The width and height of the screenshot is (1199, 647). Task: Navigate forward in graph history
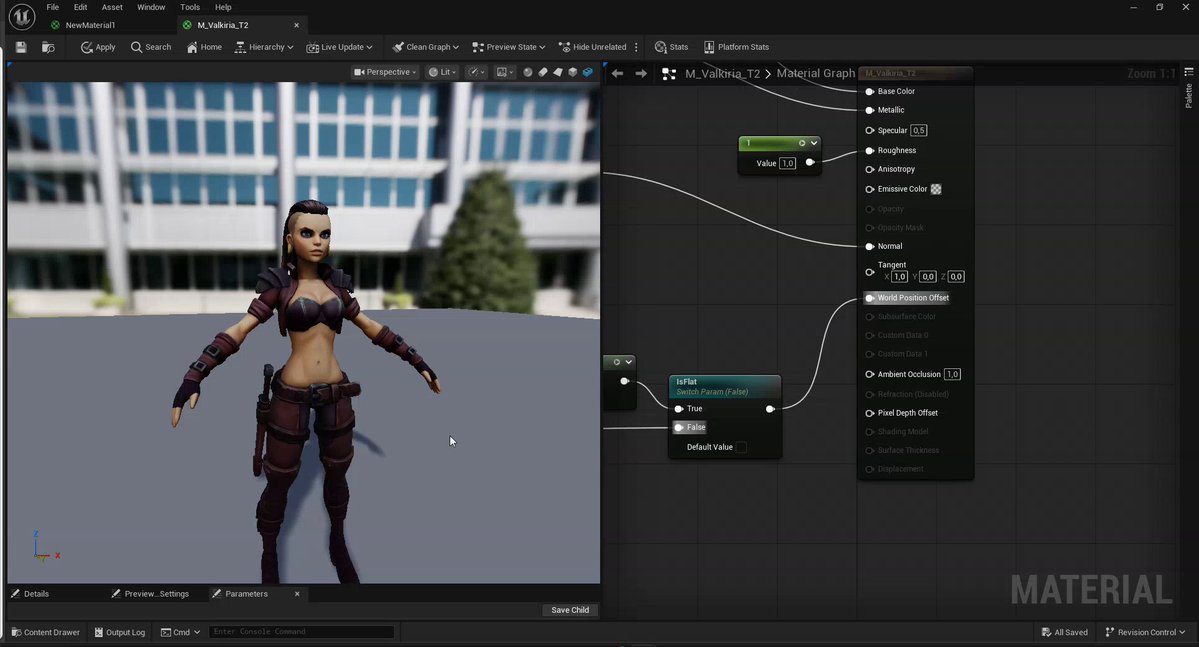(641, 73)
